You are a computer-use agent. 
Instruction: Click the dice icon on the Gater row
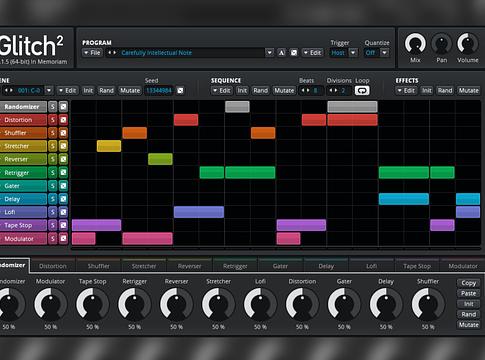pos(63,186)
